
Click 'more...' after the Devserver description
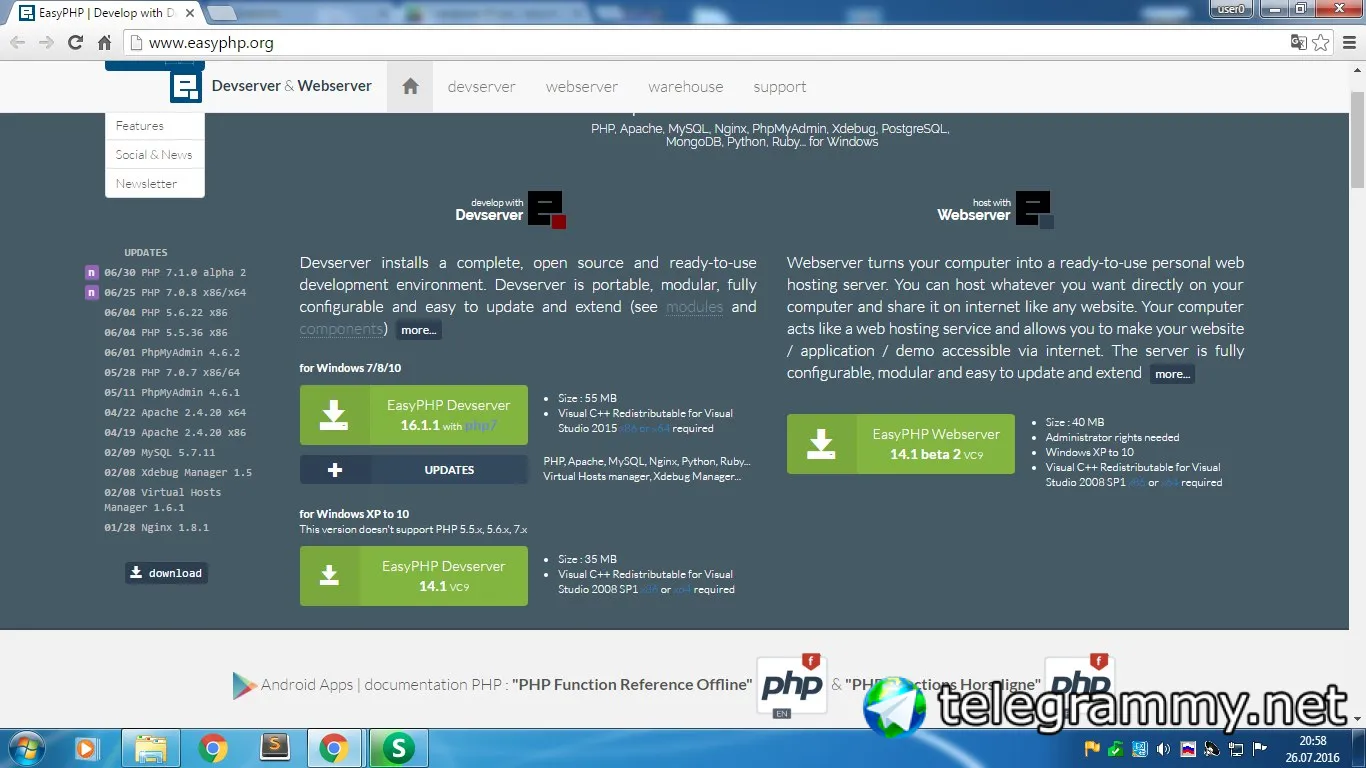point(419,330)
